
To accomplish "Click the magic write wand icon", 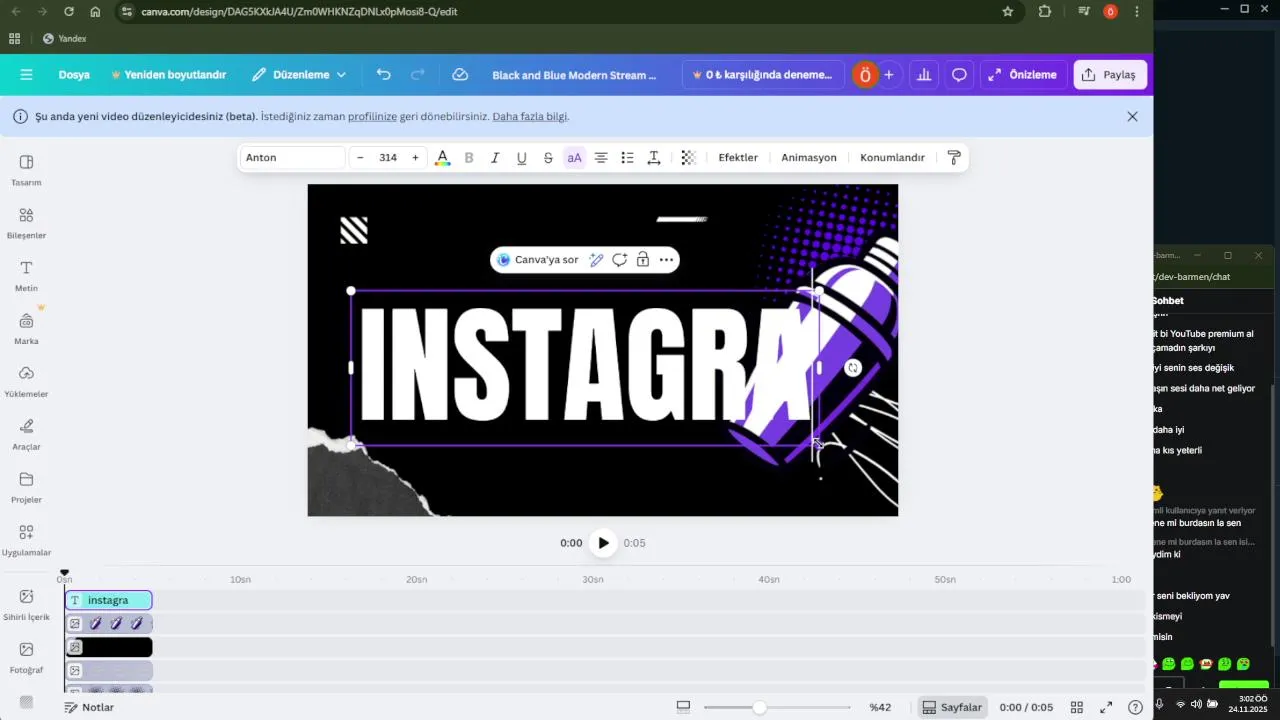I will 596,260.
